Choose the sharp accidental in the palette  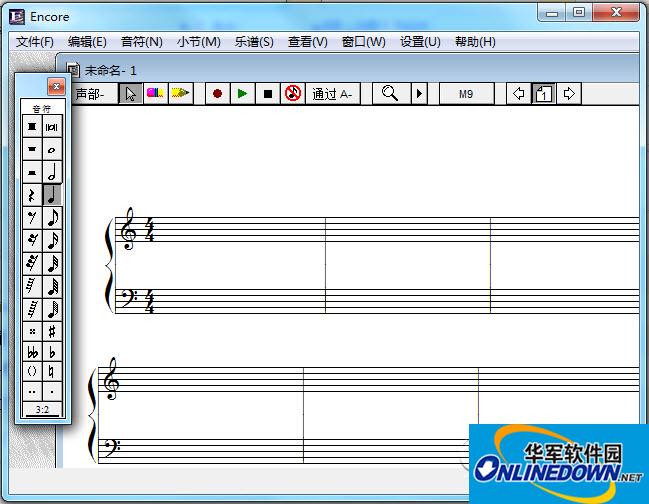click(x=53, y=331)
